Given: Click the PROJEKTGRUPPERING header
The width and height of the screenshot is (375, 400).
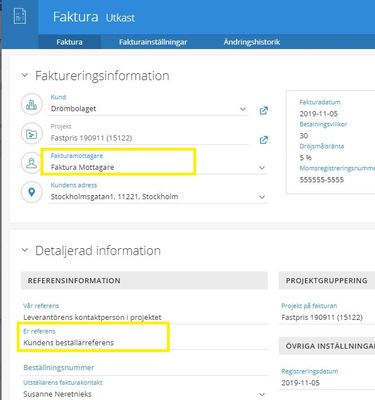Looking at the screenshot, I should pos(327,280).
